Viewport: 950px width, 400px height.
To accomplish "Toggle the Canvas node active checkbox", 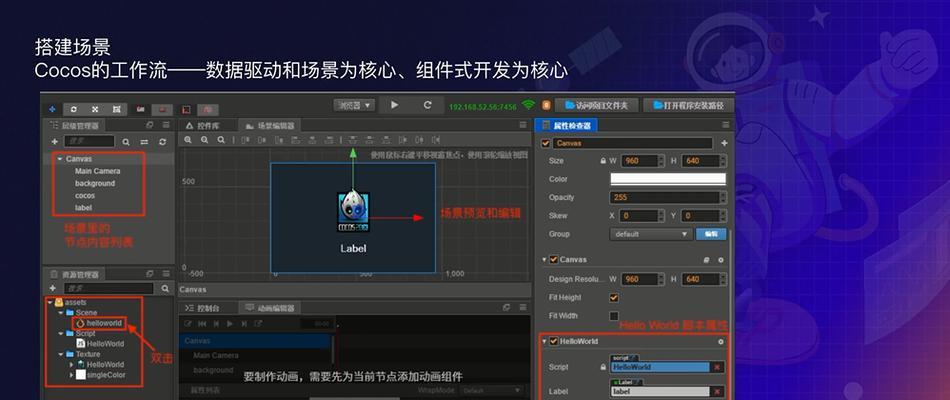I will point(545,144).
